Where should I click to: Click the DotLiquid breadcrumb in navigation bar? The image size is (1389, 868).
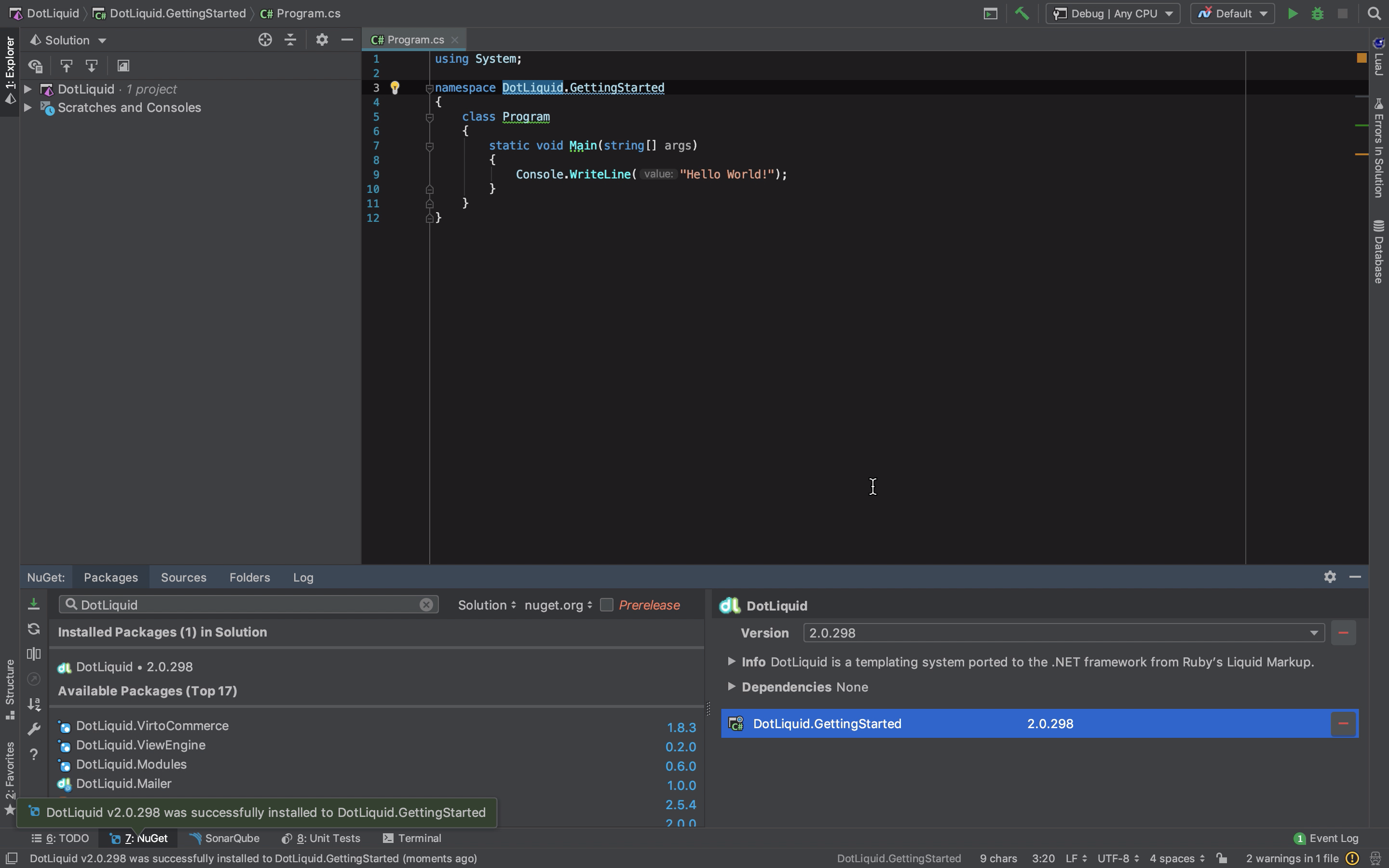click(x=45, y=13)
